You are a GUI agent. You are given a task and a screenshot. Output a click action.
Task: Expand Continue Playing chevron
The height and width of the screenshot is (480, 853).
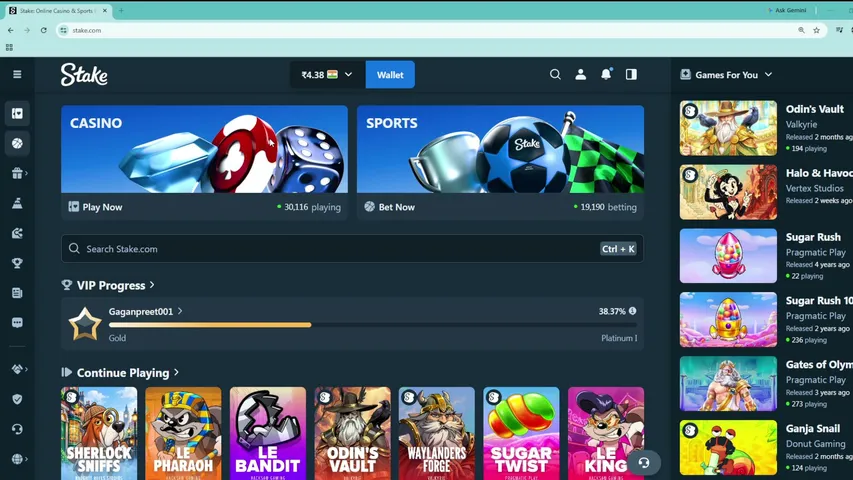(x=176, y=372)
